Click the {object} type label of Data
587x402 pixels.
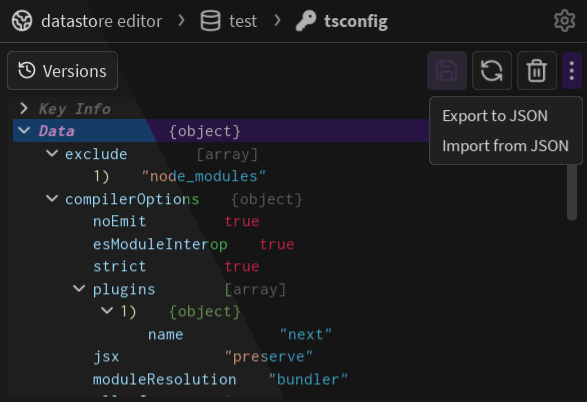pyautogui.click(x=205, y=131)
